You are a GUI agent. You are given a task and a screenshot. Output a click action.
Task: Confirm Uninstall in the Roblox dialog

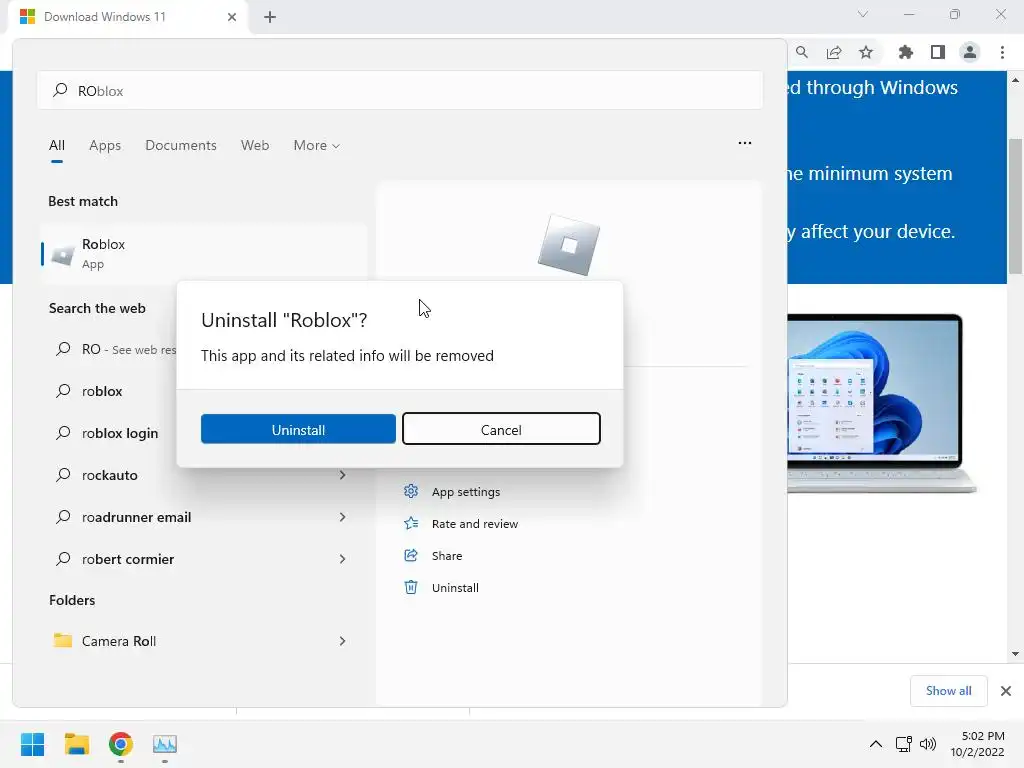[x=298, y=429]
